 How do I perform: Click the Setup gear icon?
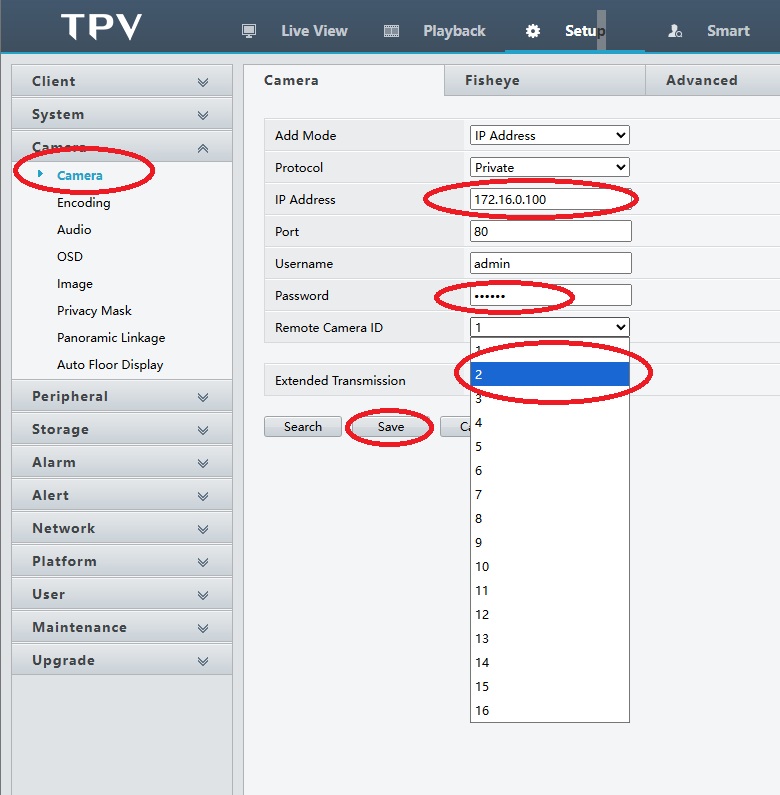point(533,31)
